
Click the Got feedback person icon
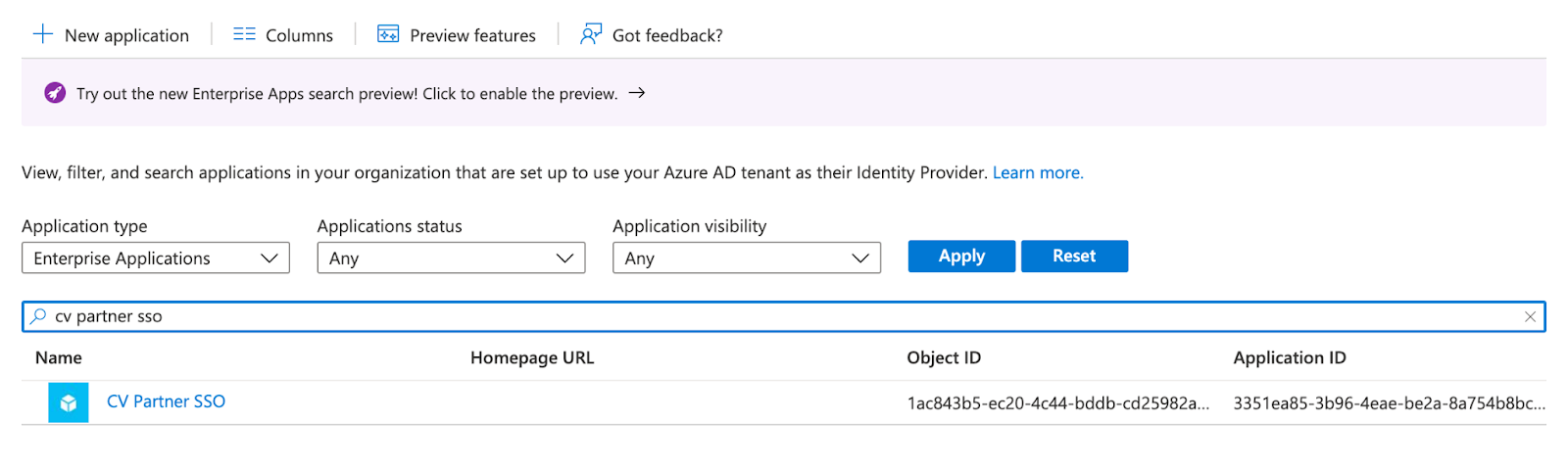tap(590, 34)
